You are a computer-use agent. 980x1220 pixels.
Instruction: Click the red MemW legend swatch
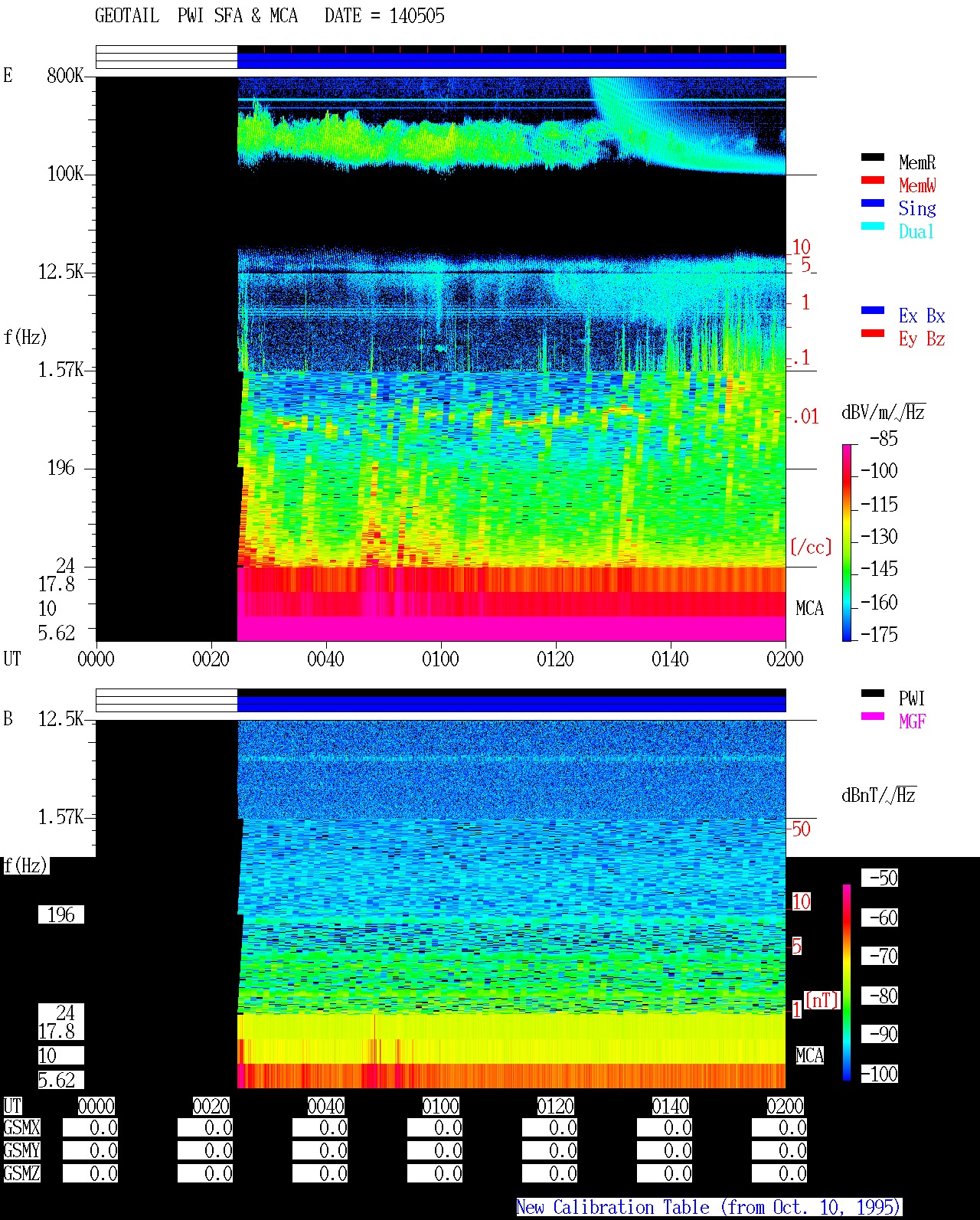pos(873,180)
